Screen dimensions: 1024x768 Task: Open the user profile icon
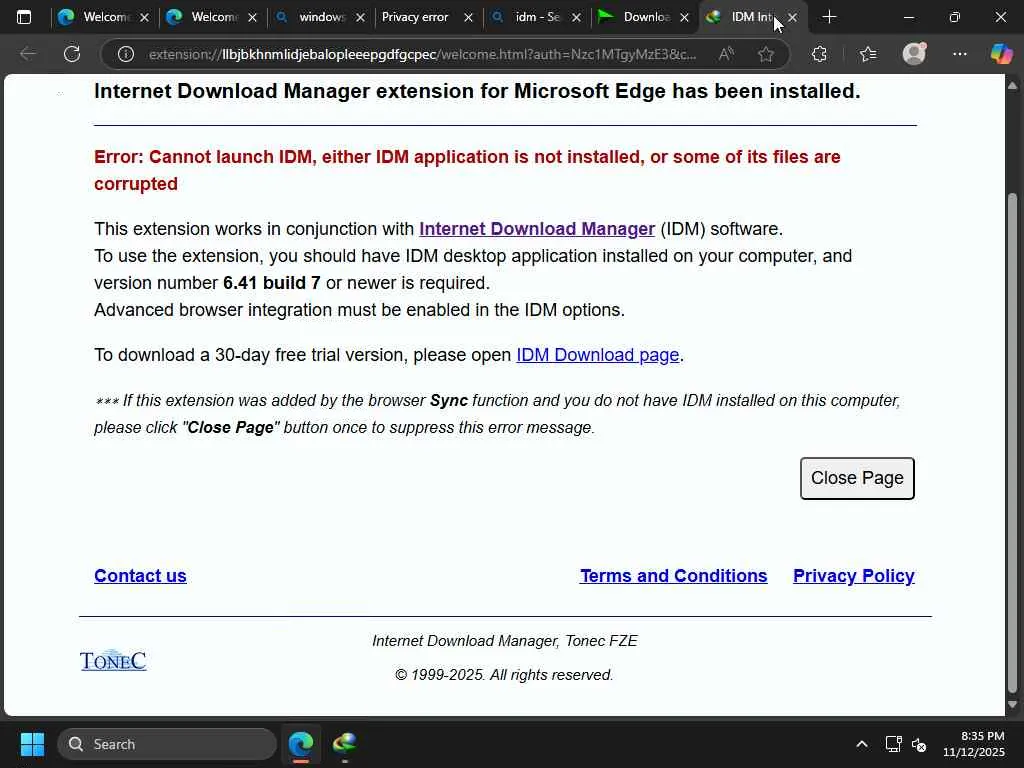[x=914, y=54]
